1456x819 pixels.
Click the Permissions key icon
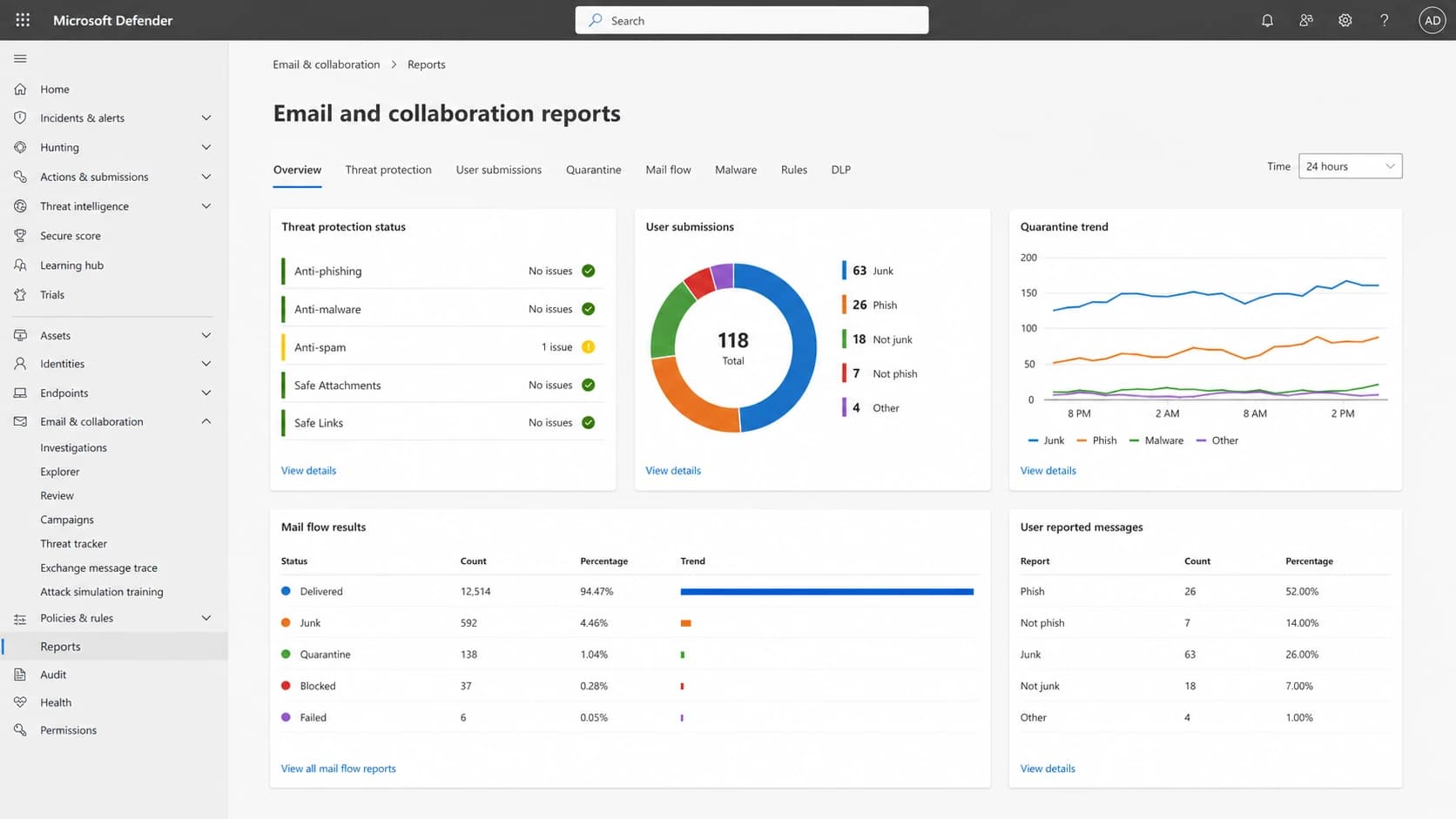[x=20, y=730]
